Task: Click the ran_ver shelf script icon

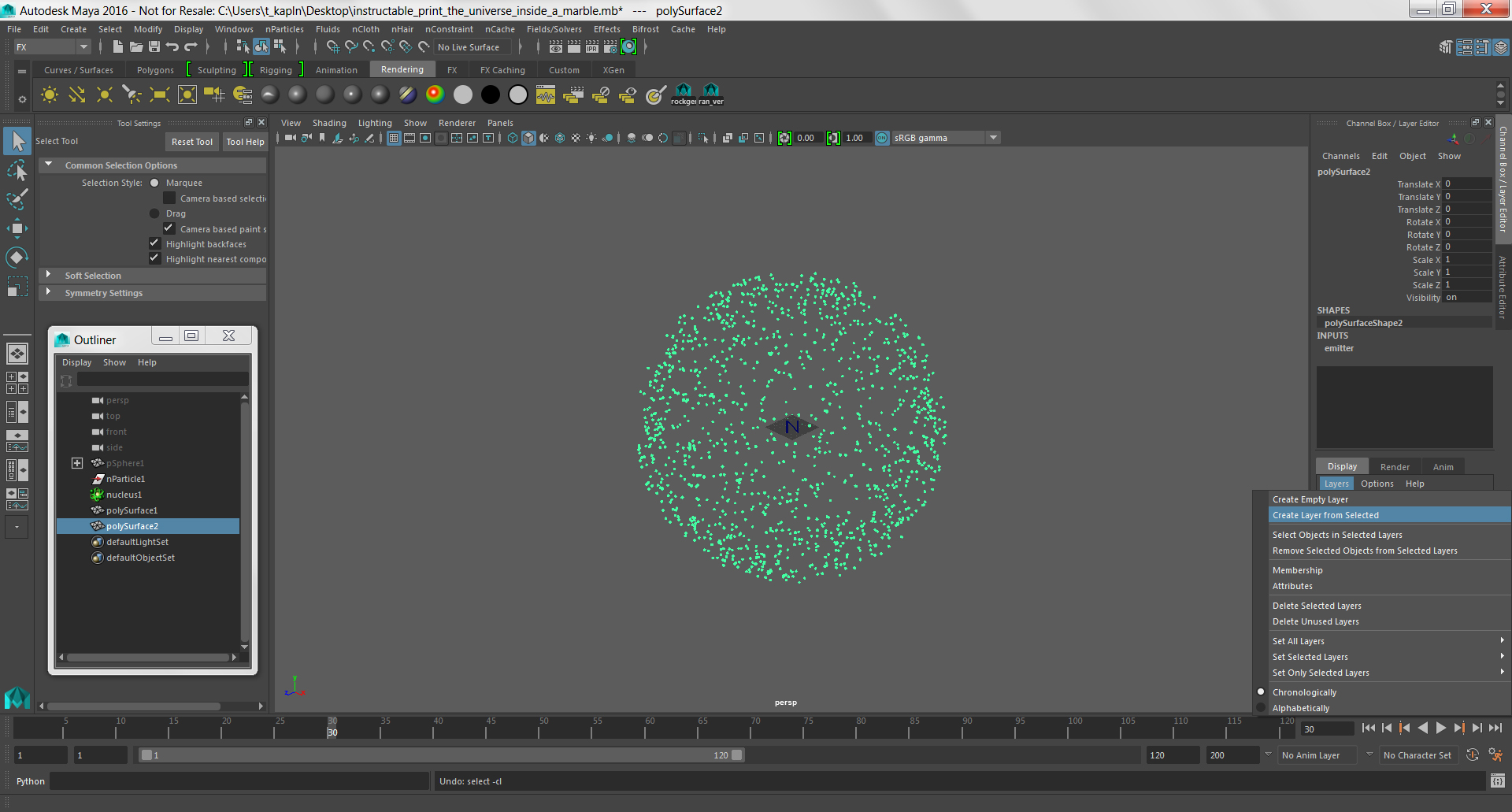Action: coord(711,95)
